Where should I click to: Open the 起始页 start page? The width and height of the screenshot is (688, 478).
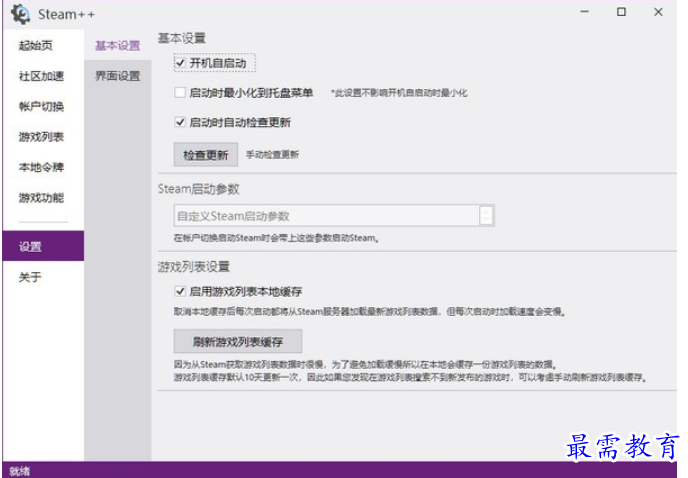tap(36, 45)
